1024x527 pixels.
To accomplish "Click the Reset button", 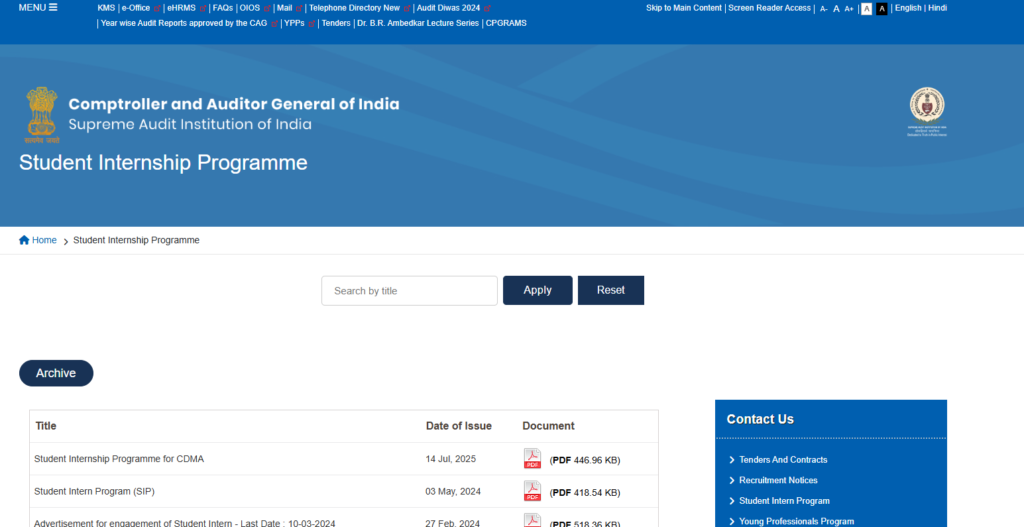I will 611,290.
